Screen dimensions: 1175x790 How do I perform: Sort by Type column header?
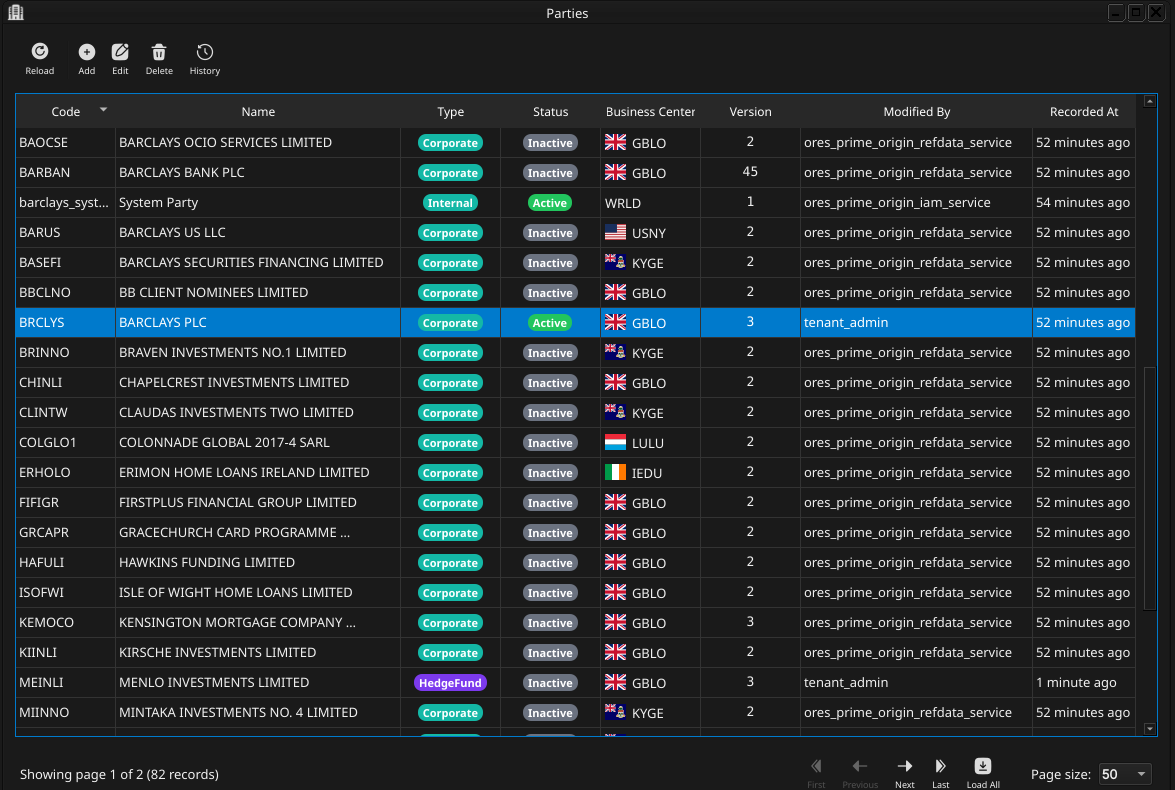click(x=450, y=112)
